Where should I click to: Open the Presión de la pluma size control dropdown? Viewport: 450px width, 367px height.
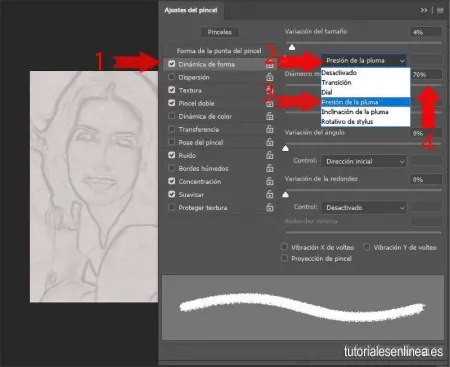tap(364, 60)
